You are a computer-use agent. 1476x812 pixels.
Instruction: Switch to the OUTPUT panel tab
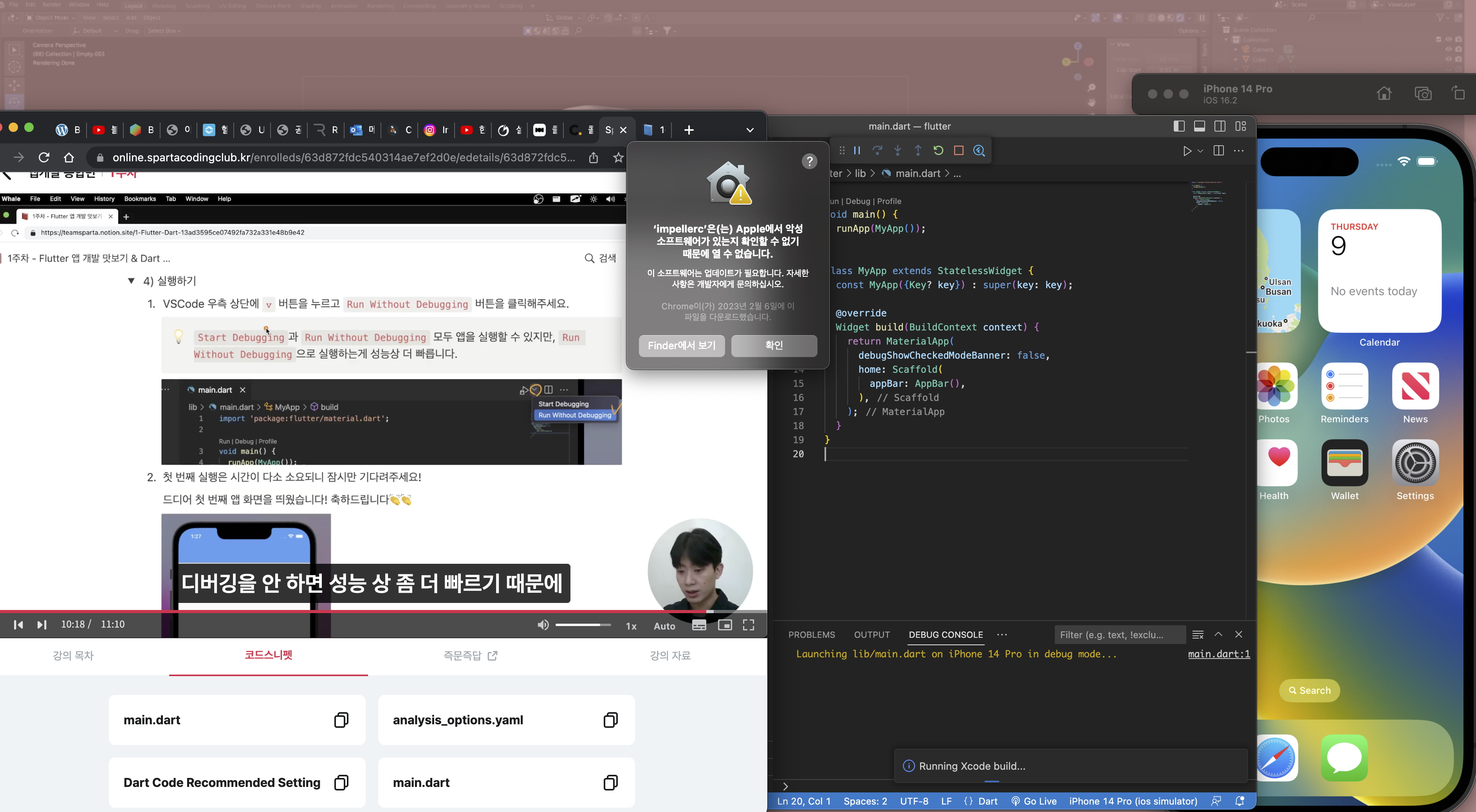pyautogui.click(x=872, y=634)
